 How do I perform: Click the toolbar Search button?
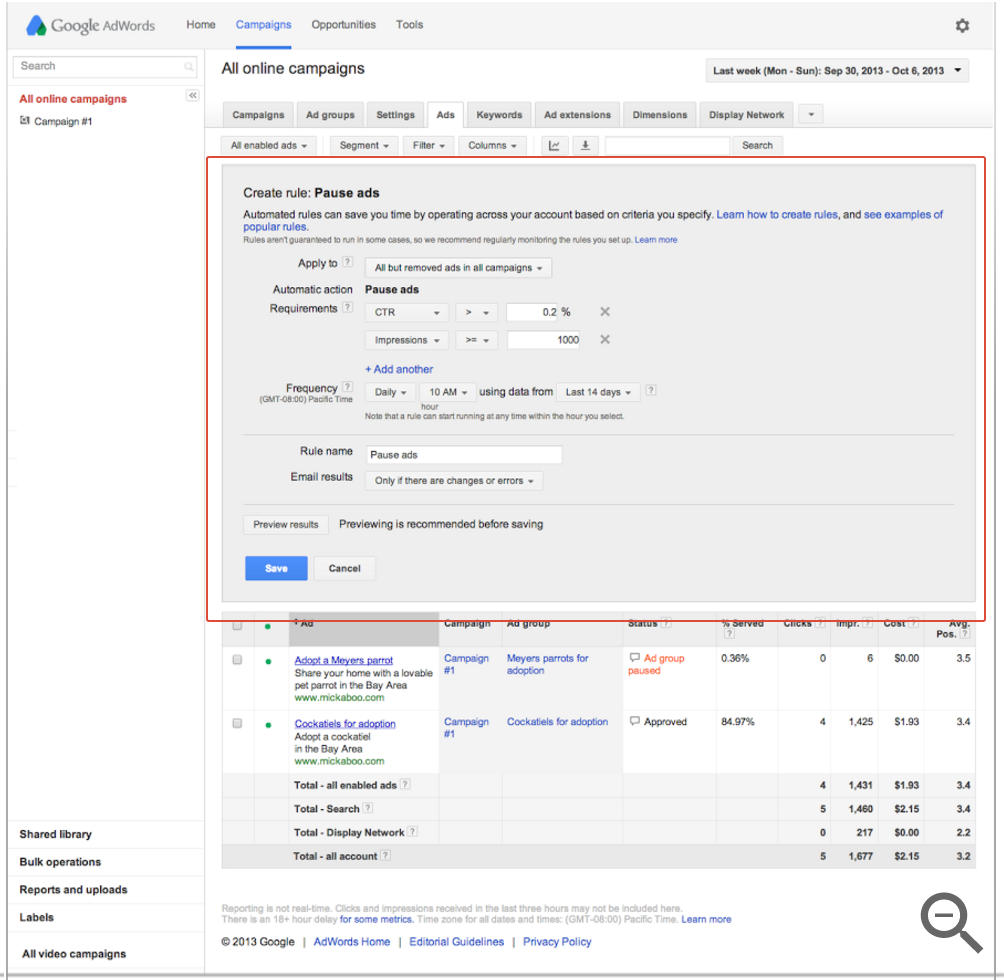(757, 145)
